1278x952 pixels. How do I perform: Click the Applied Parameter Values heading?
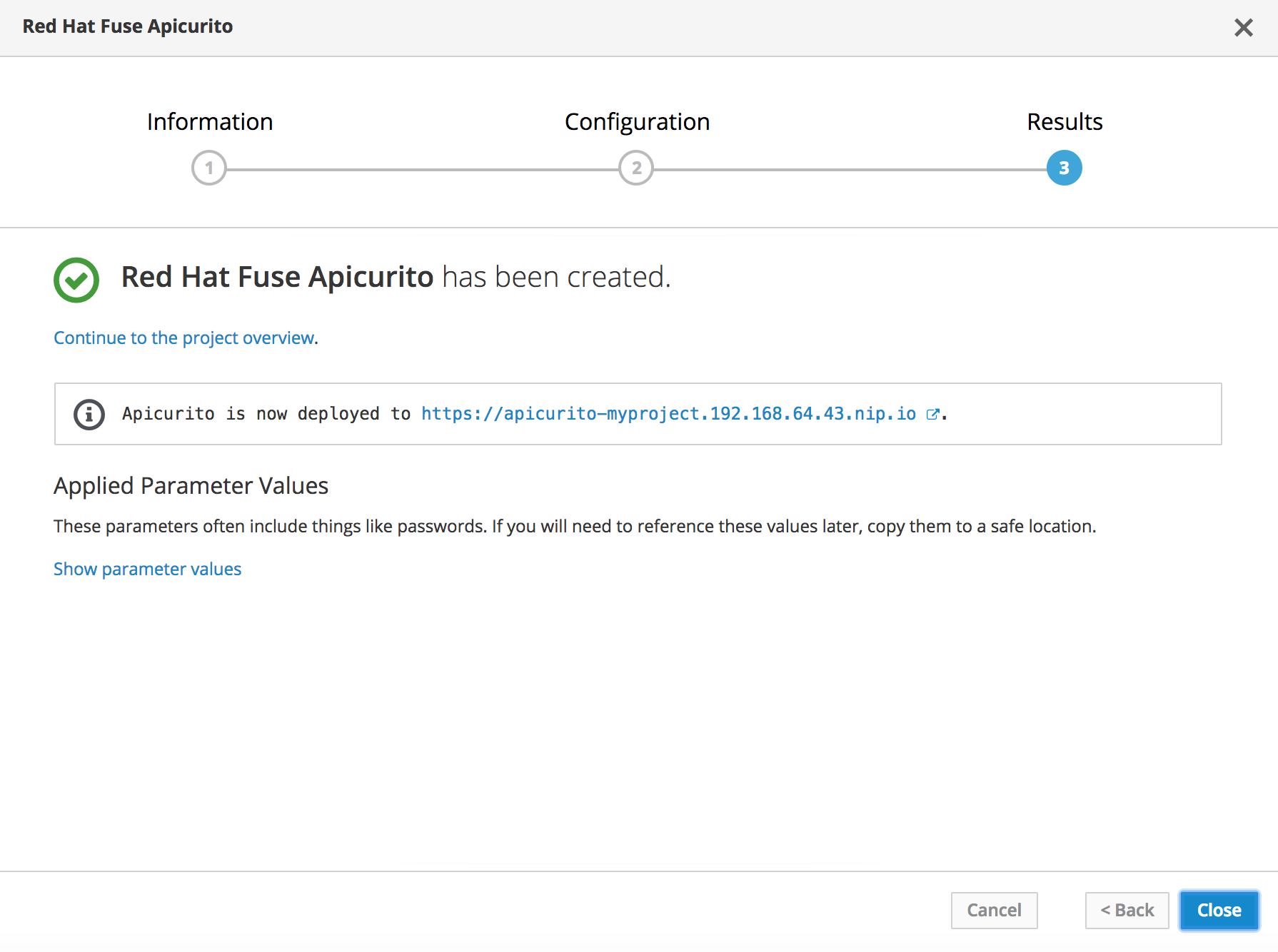pyautogui.click(x=191, y=485)
